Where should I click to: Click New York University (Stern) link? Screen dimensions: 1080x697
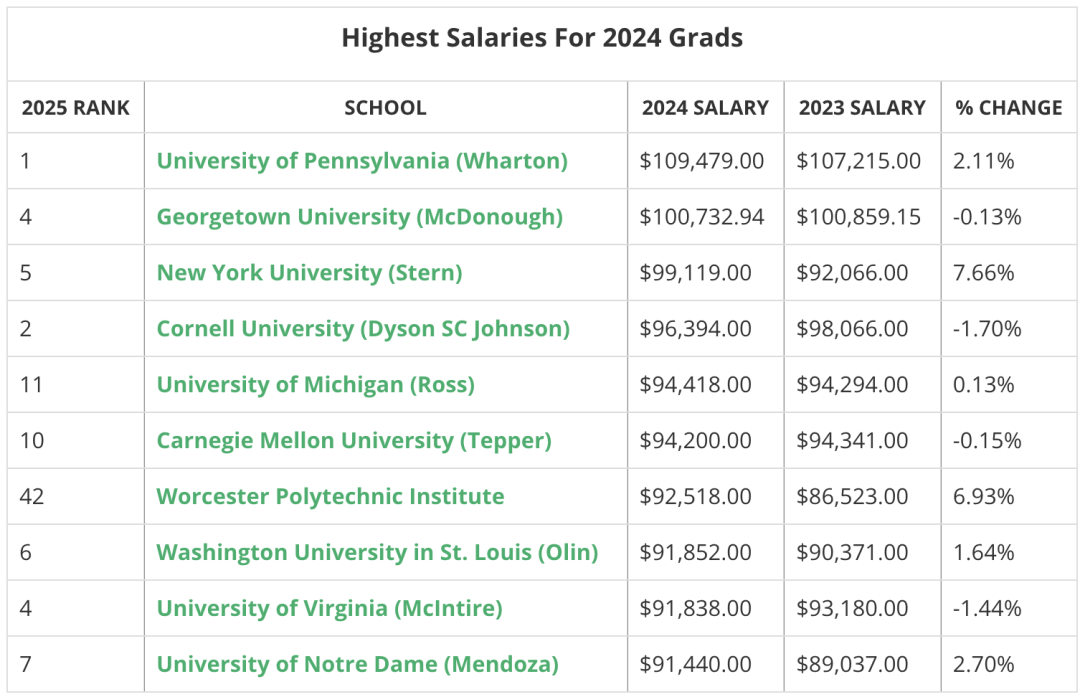[x=309, y=273]
